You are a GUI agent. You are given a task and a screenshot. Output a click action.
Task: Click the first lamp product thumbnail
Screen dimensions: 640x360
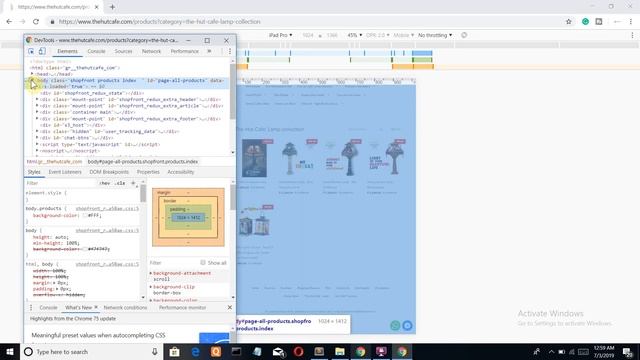coord(254,159)
